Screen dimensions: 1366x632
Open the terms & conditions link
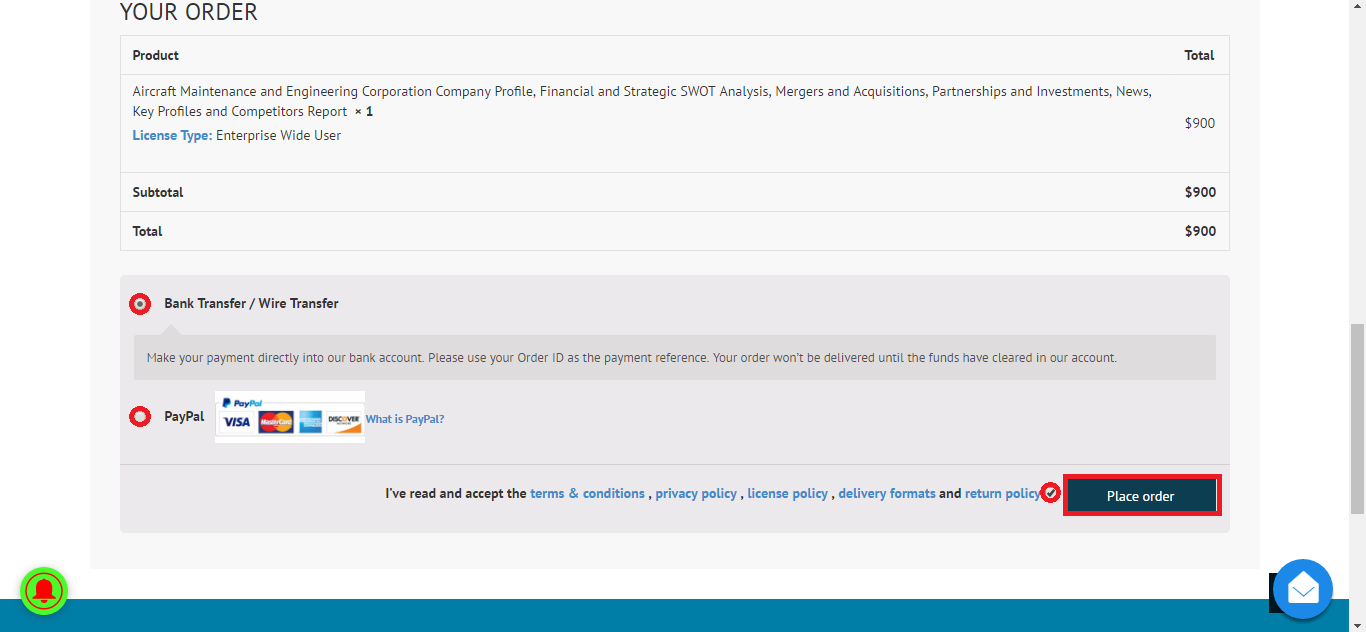[x=587, y=494]
